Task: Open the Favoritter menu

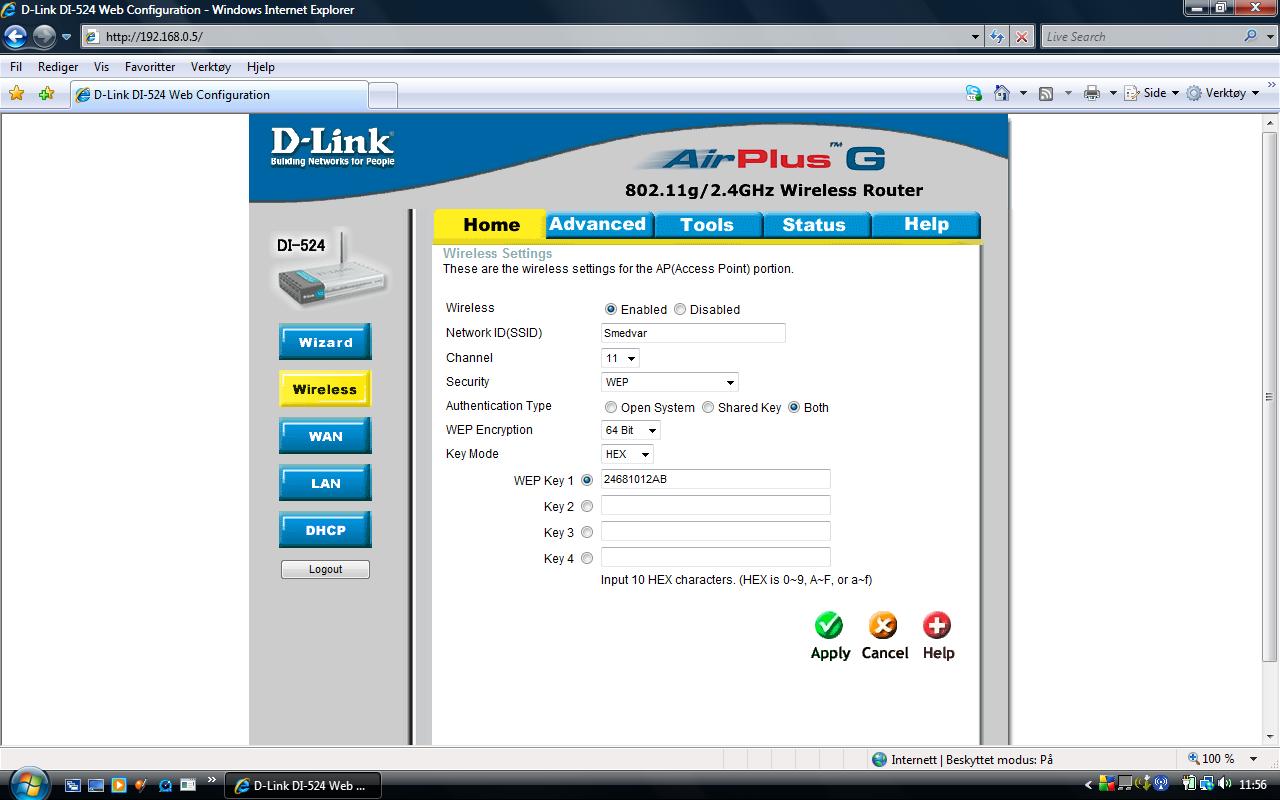Action: point(150,67)
